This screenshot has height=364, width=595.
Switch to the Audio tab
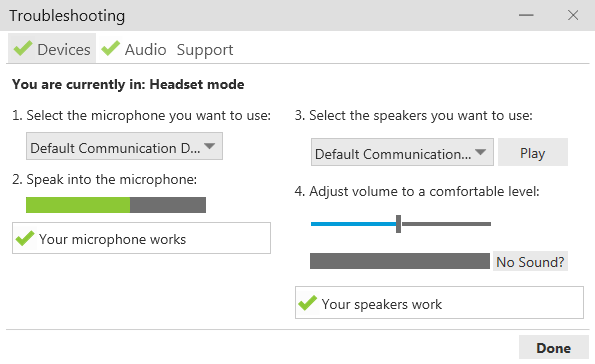[x=134, y=49]
